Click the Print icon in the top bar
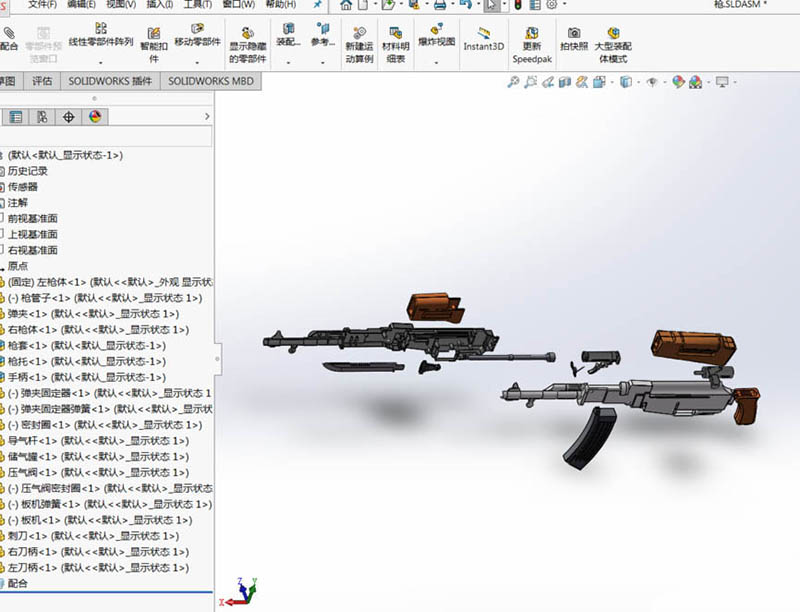 (440, 5)
